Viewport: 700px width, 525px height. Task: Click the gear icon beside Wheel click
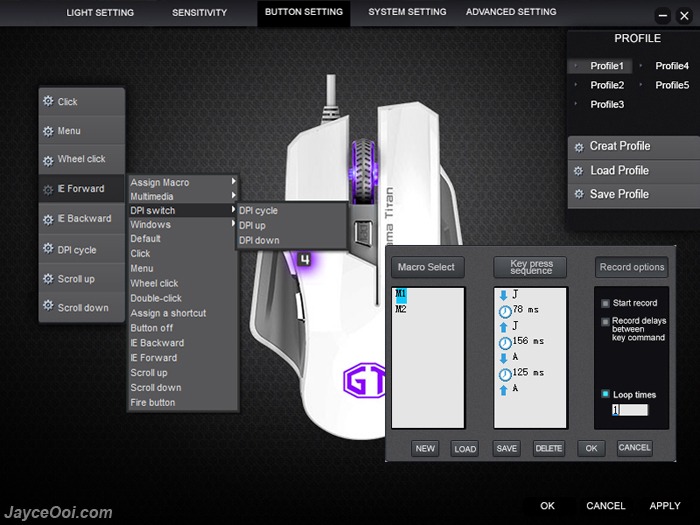tap(48, 160)
